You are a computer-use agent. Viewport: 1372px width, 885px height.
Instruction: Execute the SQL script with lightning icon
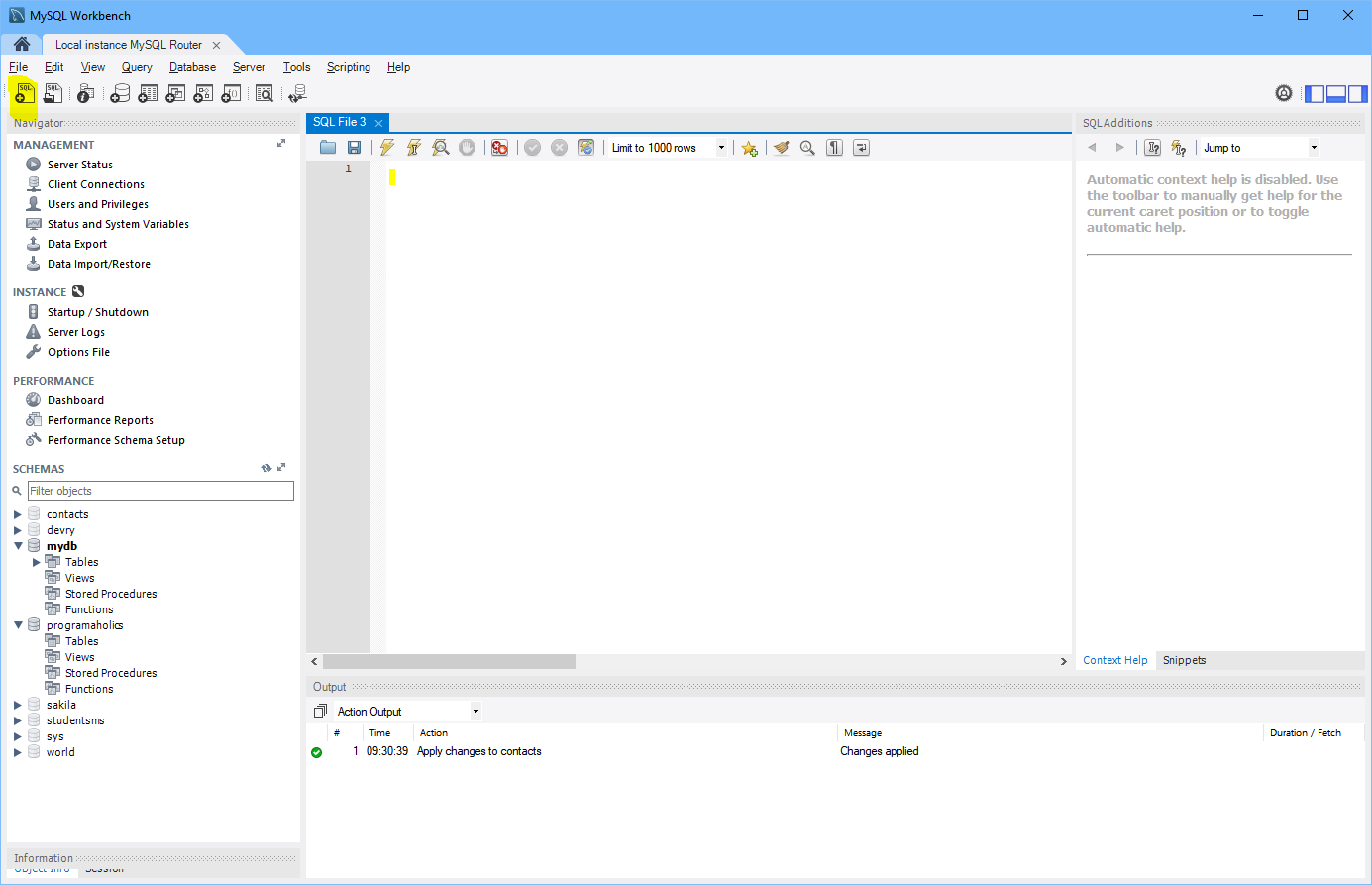tap(386, 148)
